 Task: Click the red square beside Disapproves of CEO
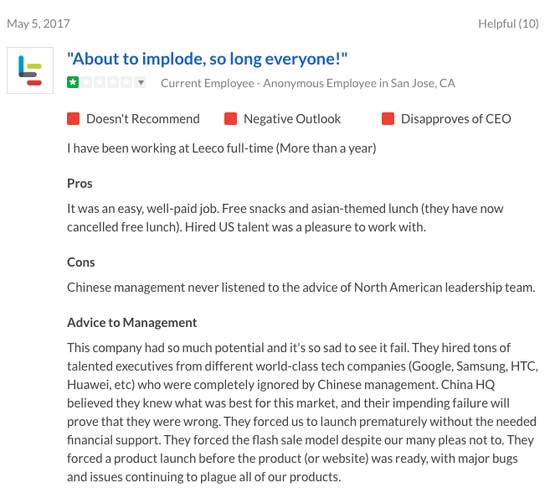point(388,119)
